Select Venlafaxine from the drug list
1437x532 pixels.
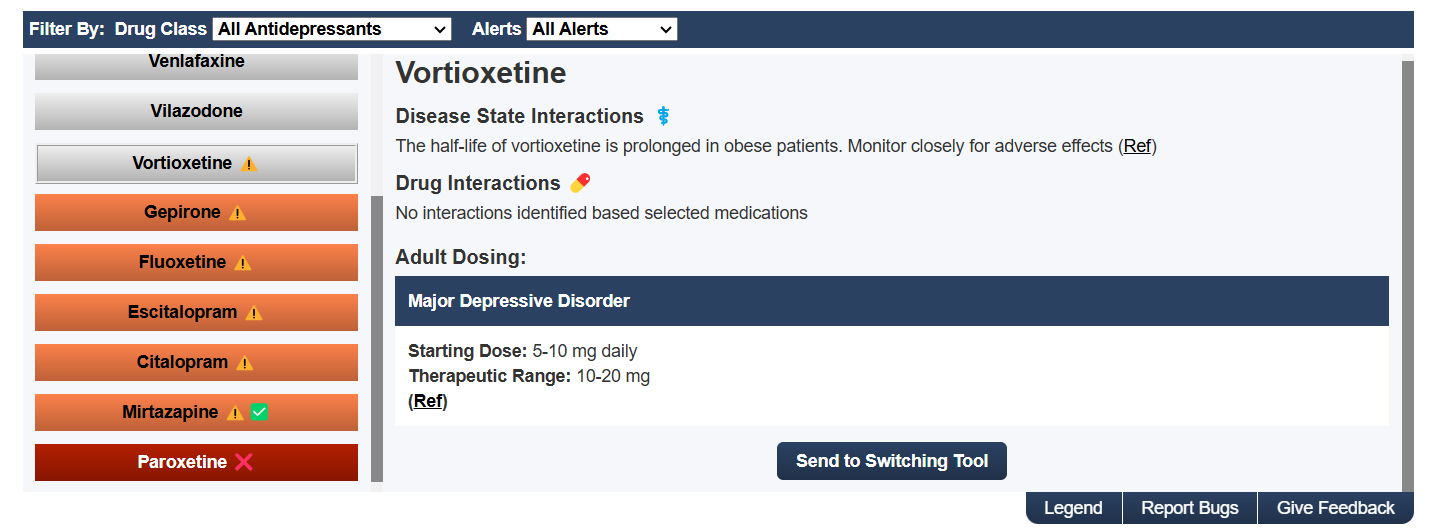click(196, 63)
